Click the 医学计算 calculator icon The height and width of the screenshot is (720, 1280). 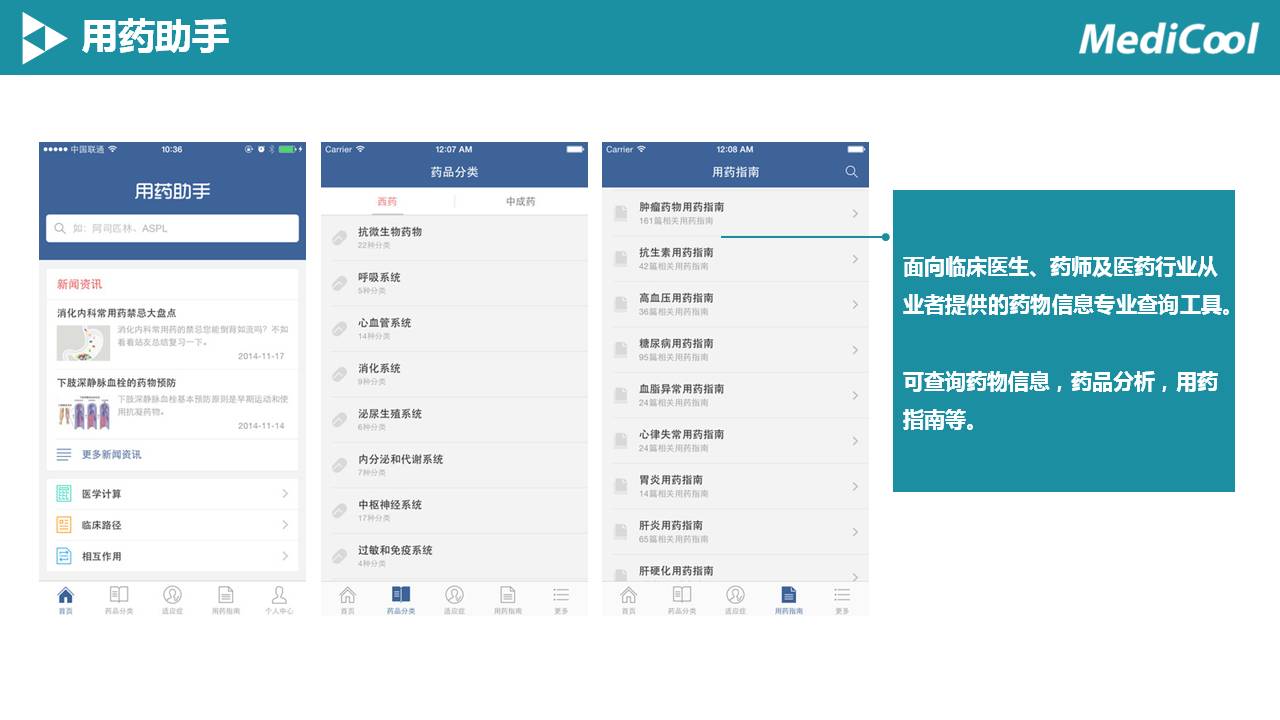[x=64, y=494]
